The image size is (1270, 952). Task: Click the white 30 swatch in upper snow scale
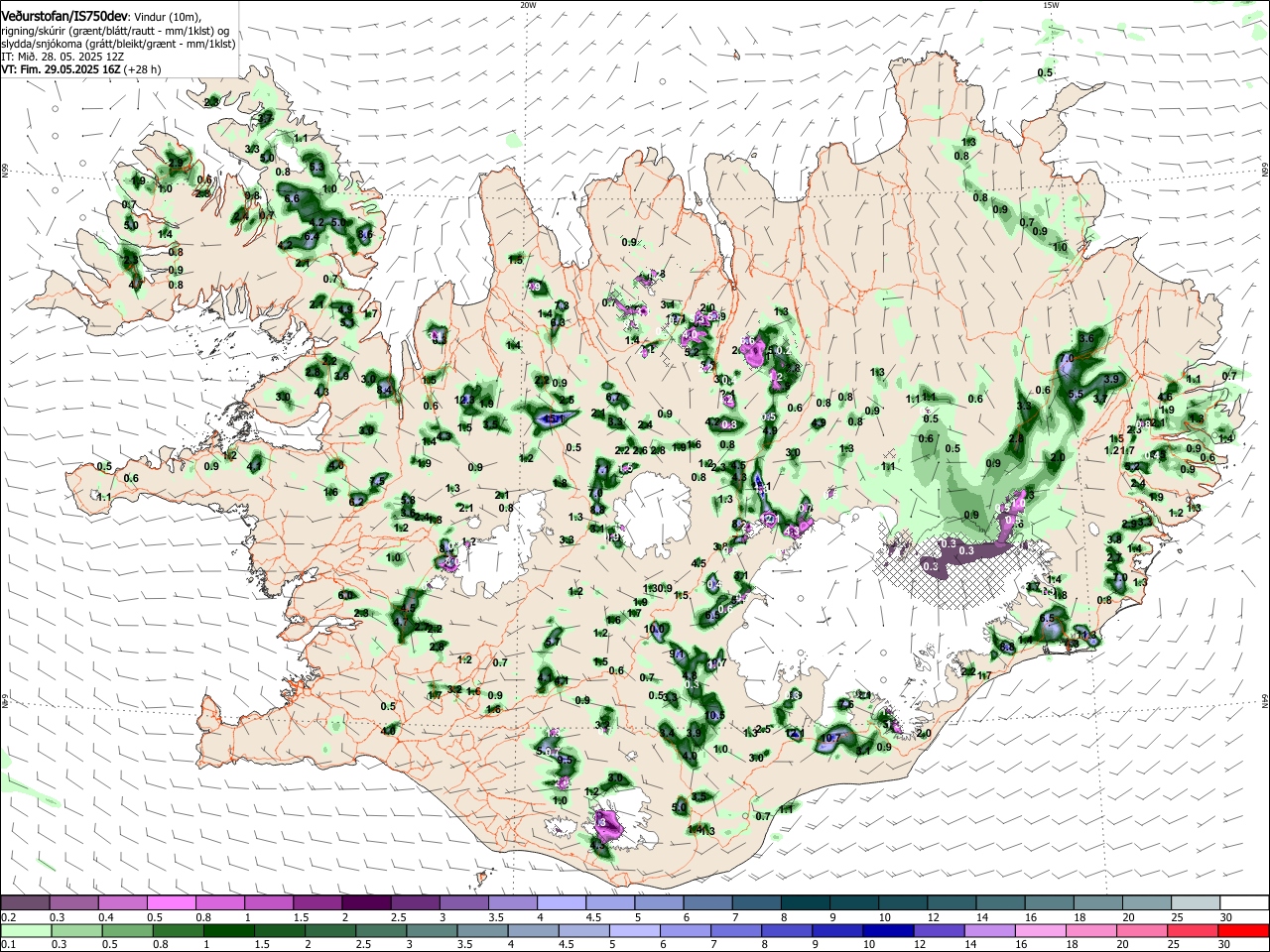pos(1244,903)
